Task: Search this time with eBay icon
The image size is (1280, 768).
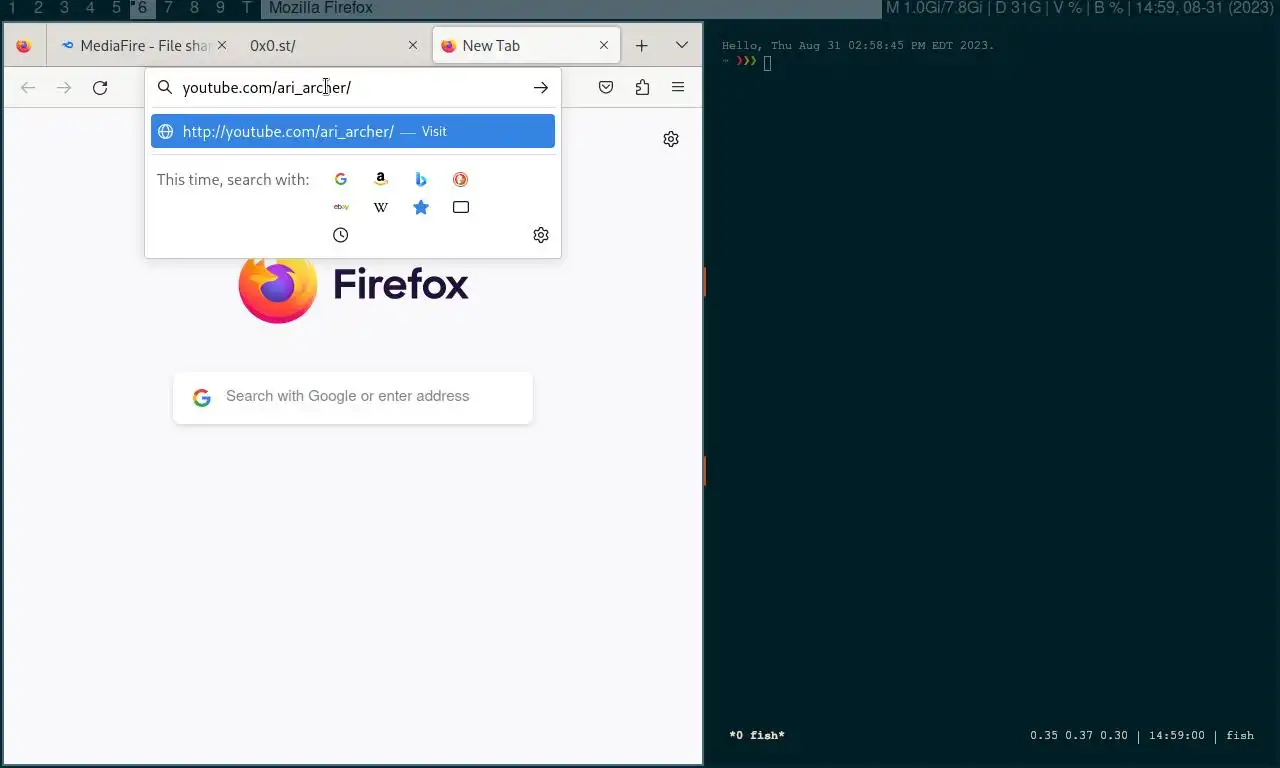Action: [x=341, y=207]
